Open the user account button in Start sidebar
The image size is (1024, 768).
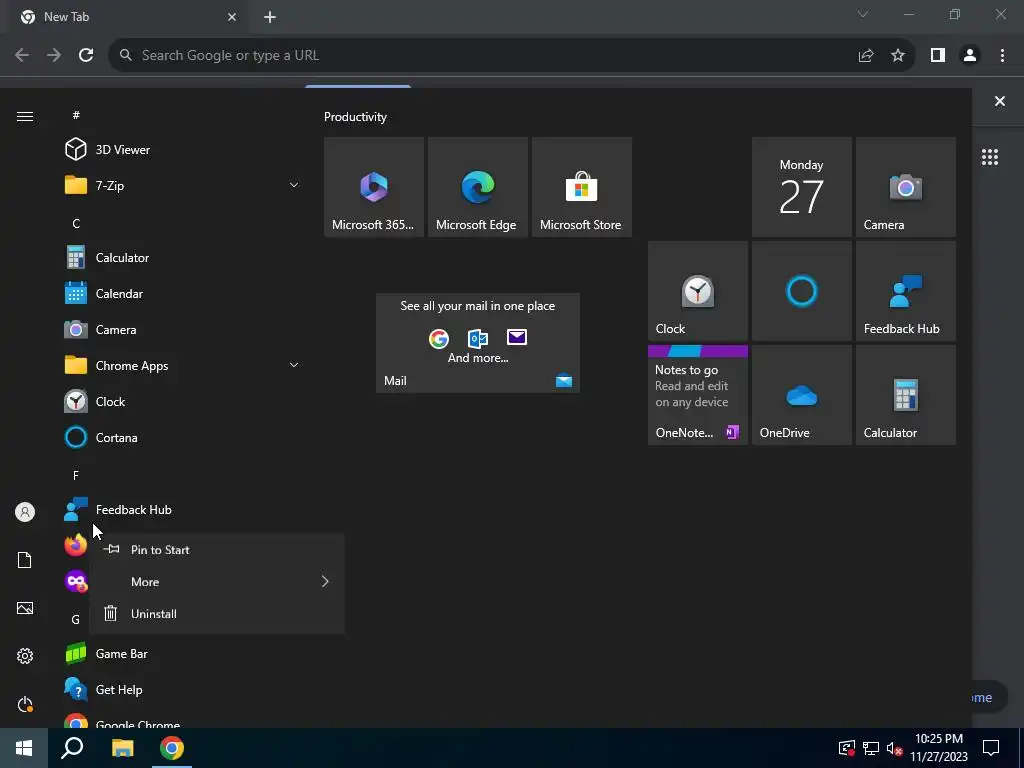25,512
